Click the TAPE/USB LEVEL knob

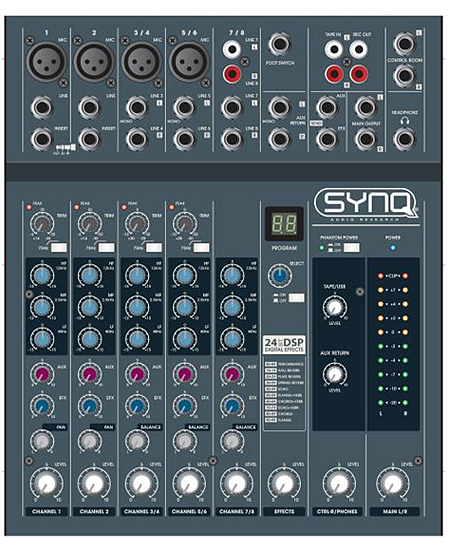point(335,307)
